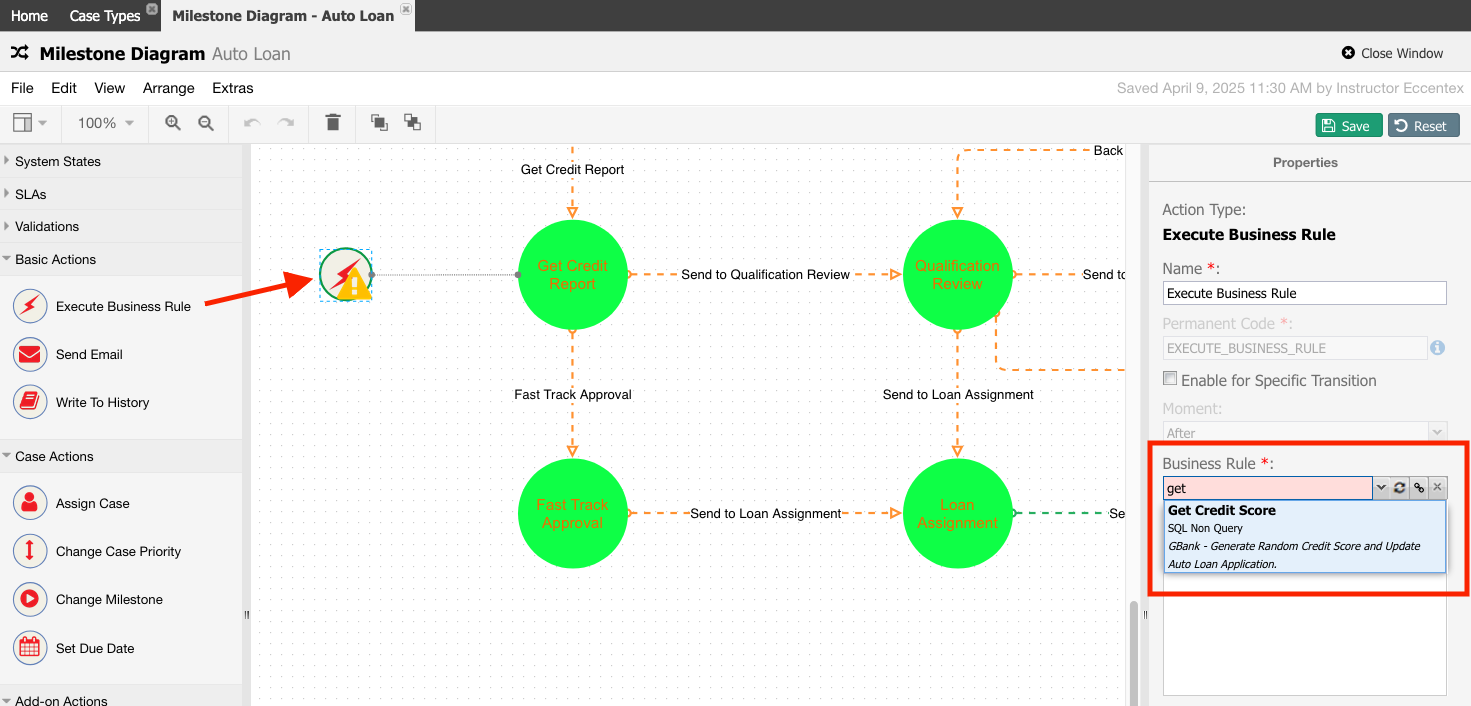Click the info icon beside Permanent Code
Image resolution: width=1471 pixels, height=706 pixels.
pyautogui.click(x=1437, y=348)
